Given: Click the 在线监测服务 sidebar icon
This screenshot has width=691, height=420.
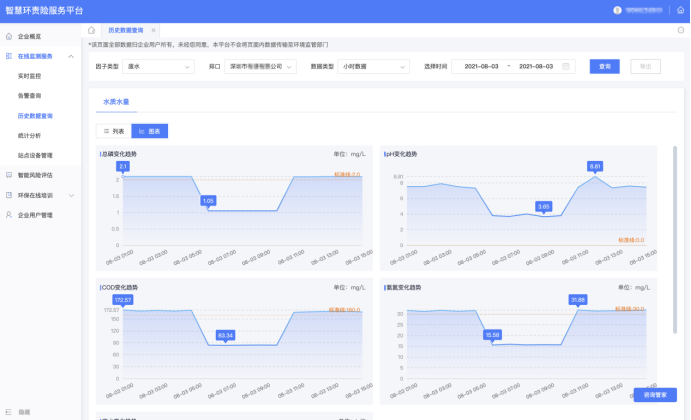Looking at the screenshot, I should pos(9,56).
